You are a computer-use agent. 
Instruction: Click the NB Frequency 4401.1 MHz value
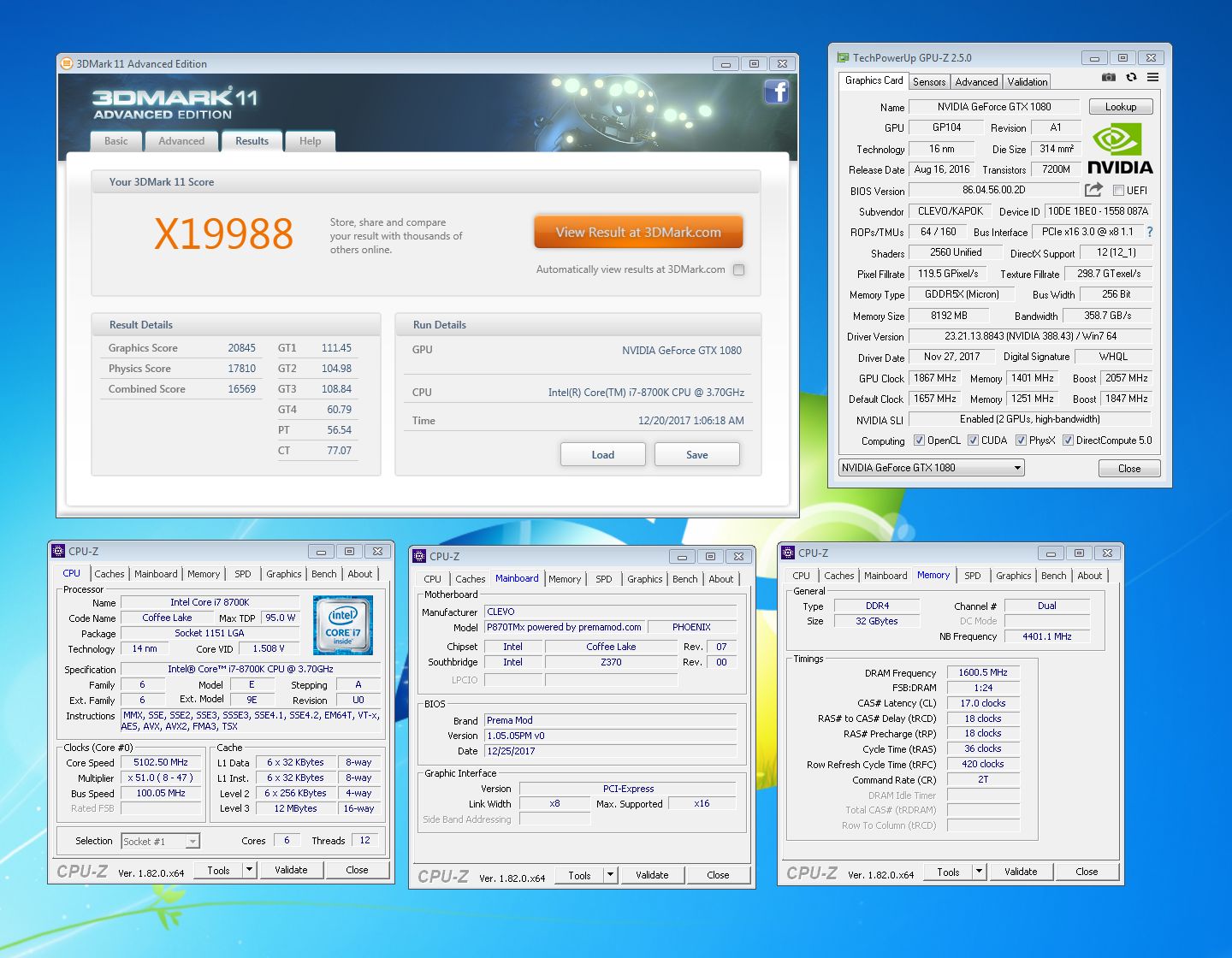(1047, 636)
